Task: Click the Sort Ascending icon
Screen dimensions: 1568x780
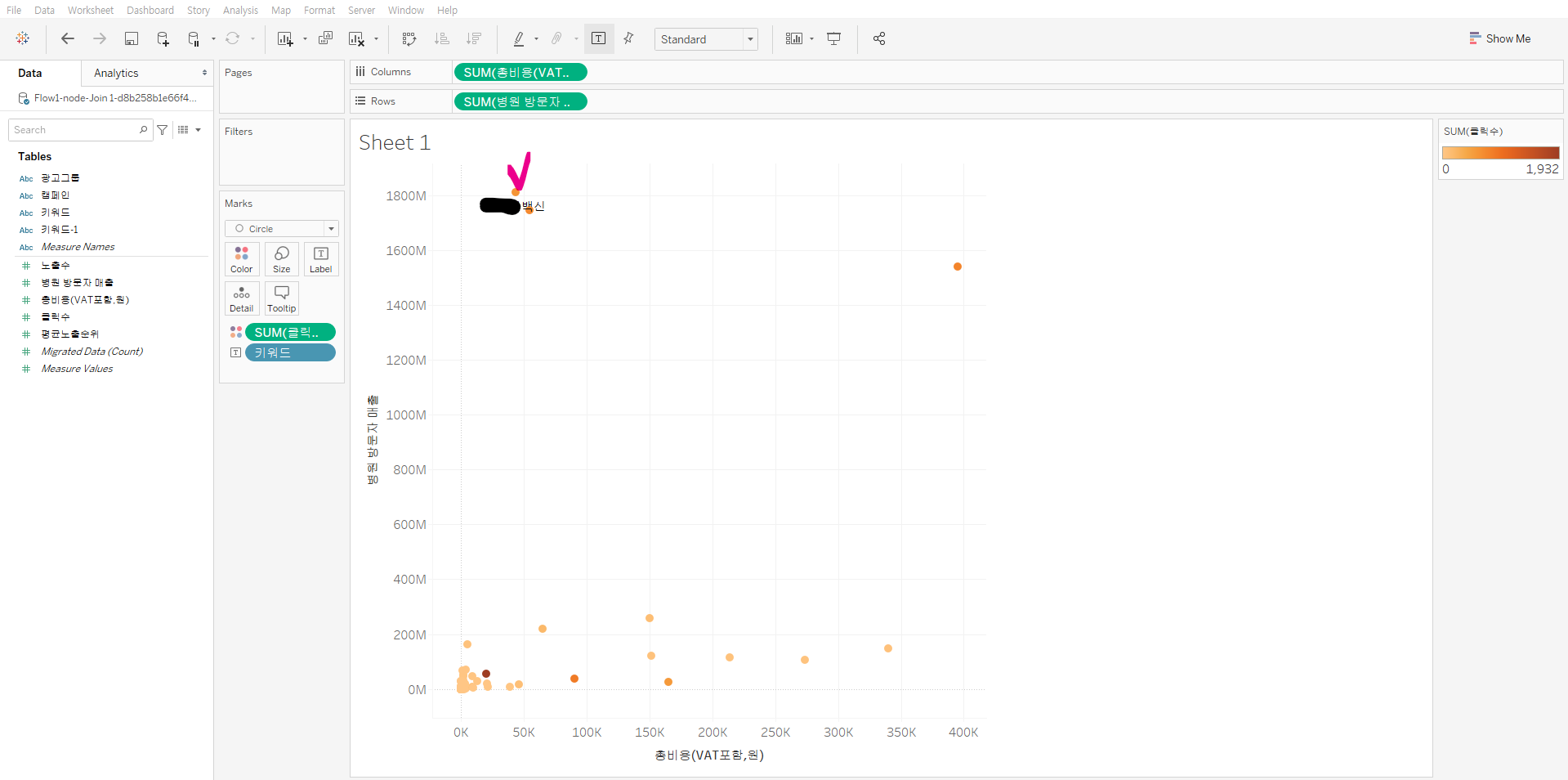Action: point(442,38)
